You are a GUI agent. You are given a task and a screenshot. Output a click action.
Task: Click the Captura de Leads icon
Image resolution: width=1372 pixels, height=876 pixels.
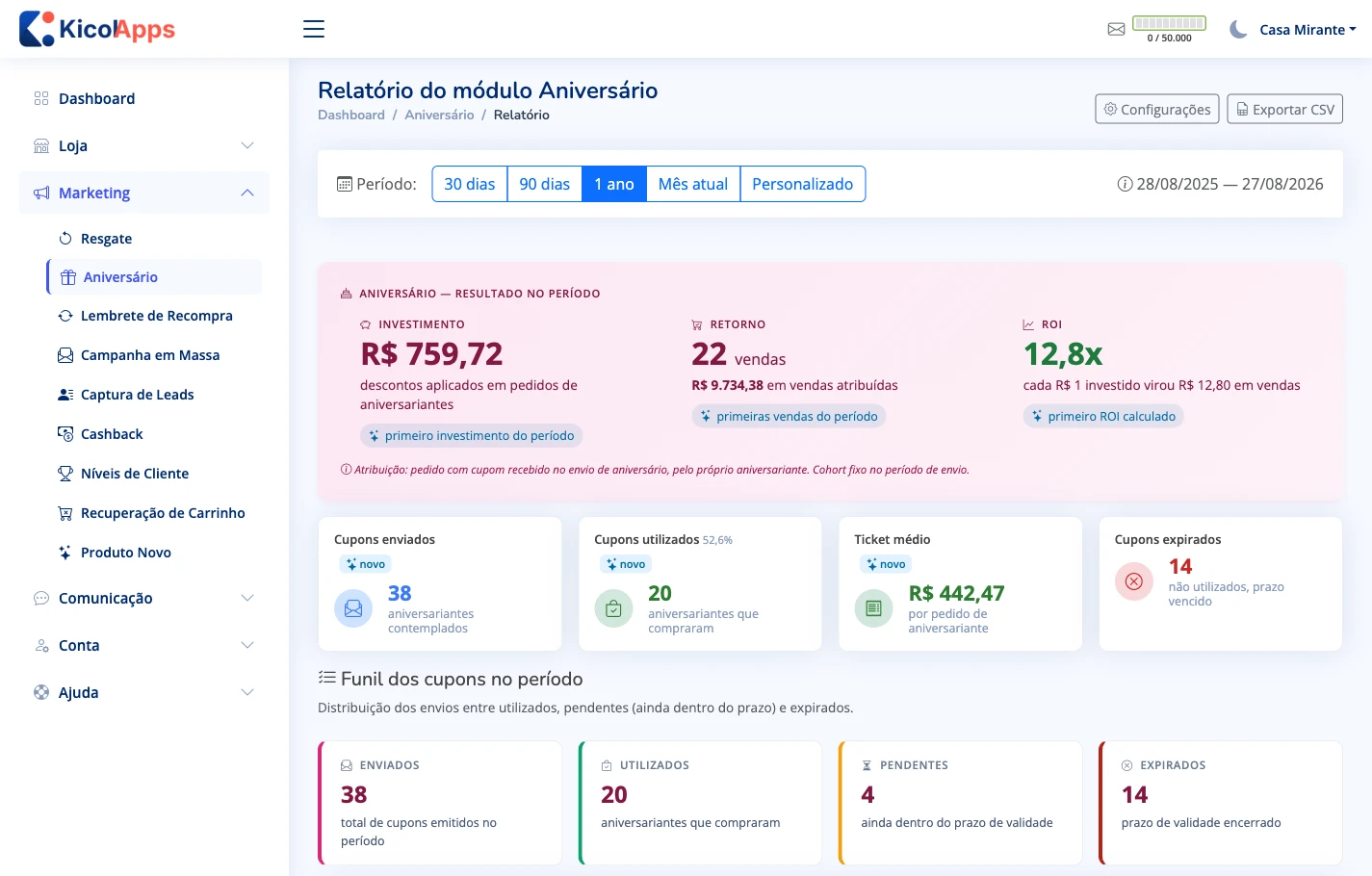point(65,395)
